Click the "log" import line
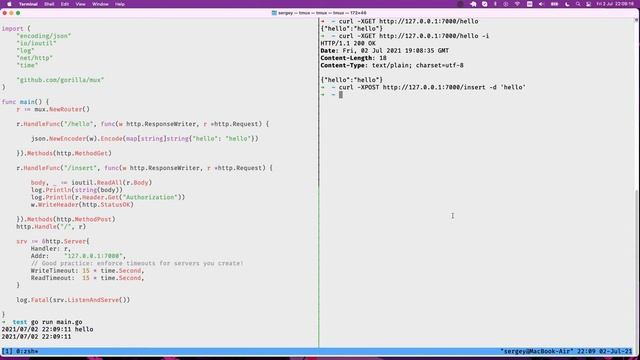The width and height of the screenshot is (640, 360). [25, 51]
